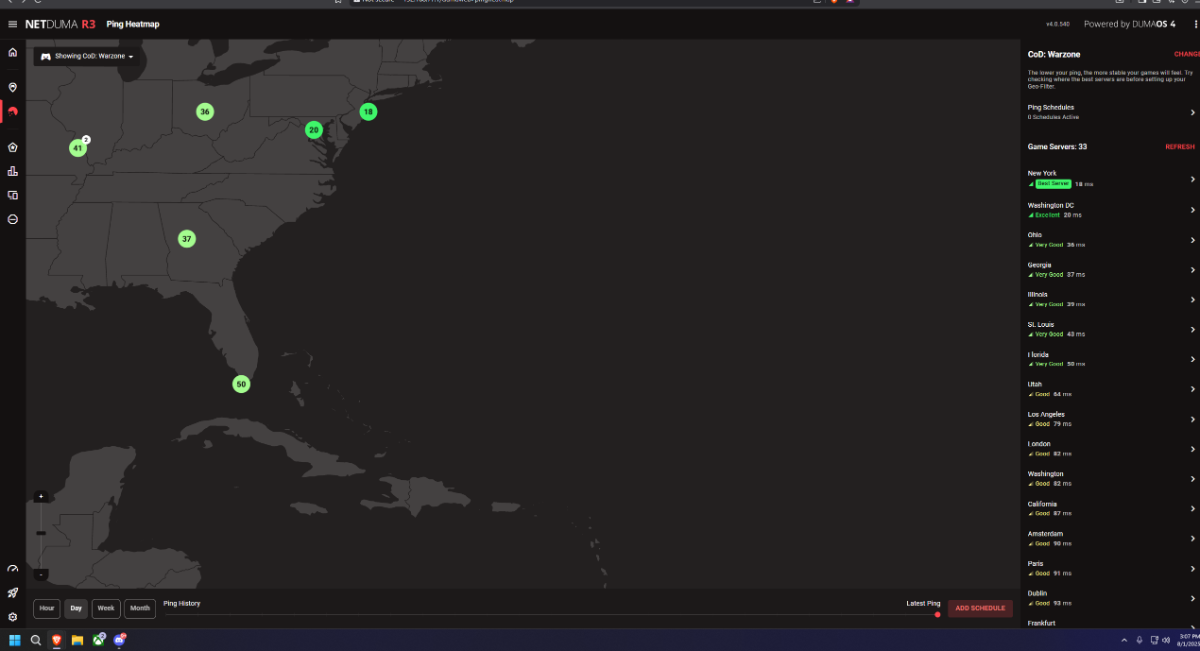This screenshot has width=1200, height=651.
Task: Click the CHANGE game link
Action: click(1186, 54)
